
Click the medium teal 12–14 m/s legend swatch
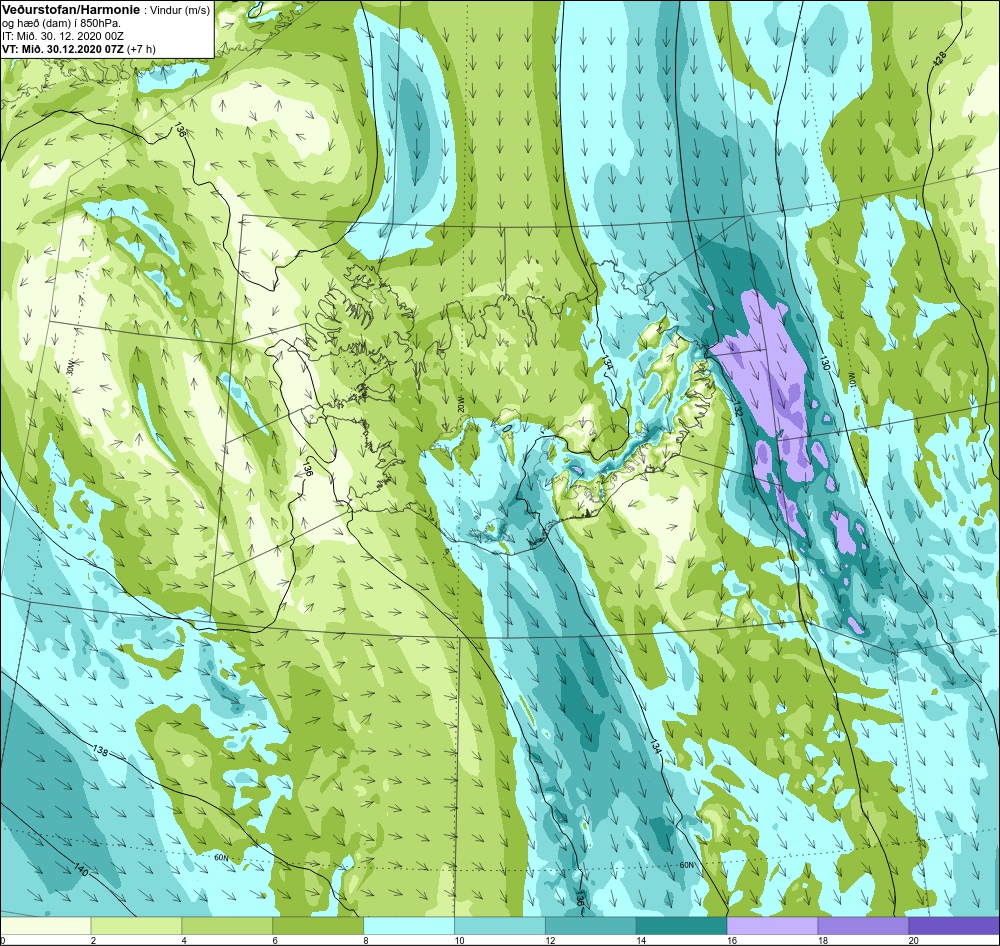[591, 925]
